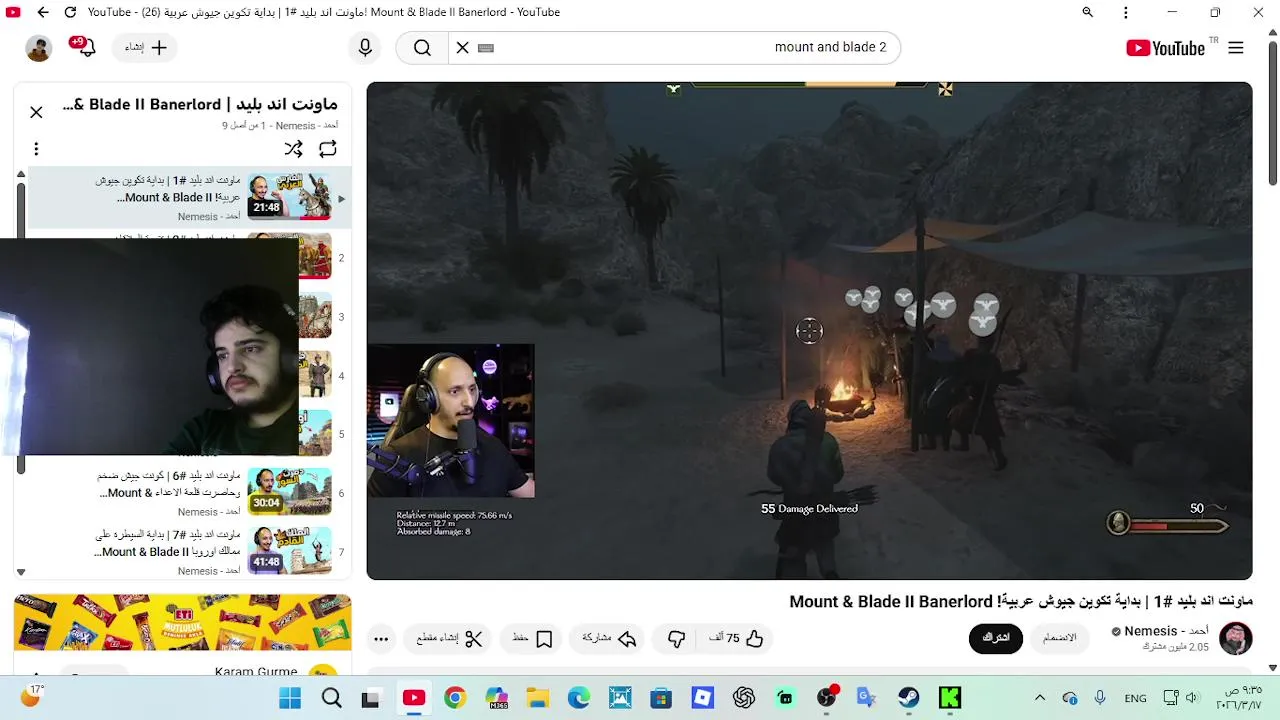Open ChatGPT from the taskbar

(743, 698)
